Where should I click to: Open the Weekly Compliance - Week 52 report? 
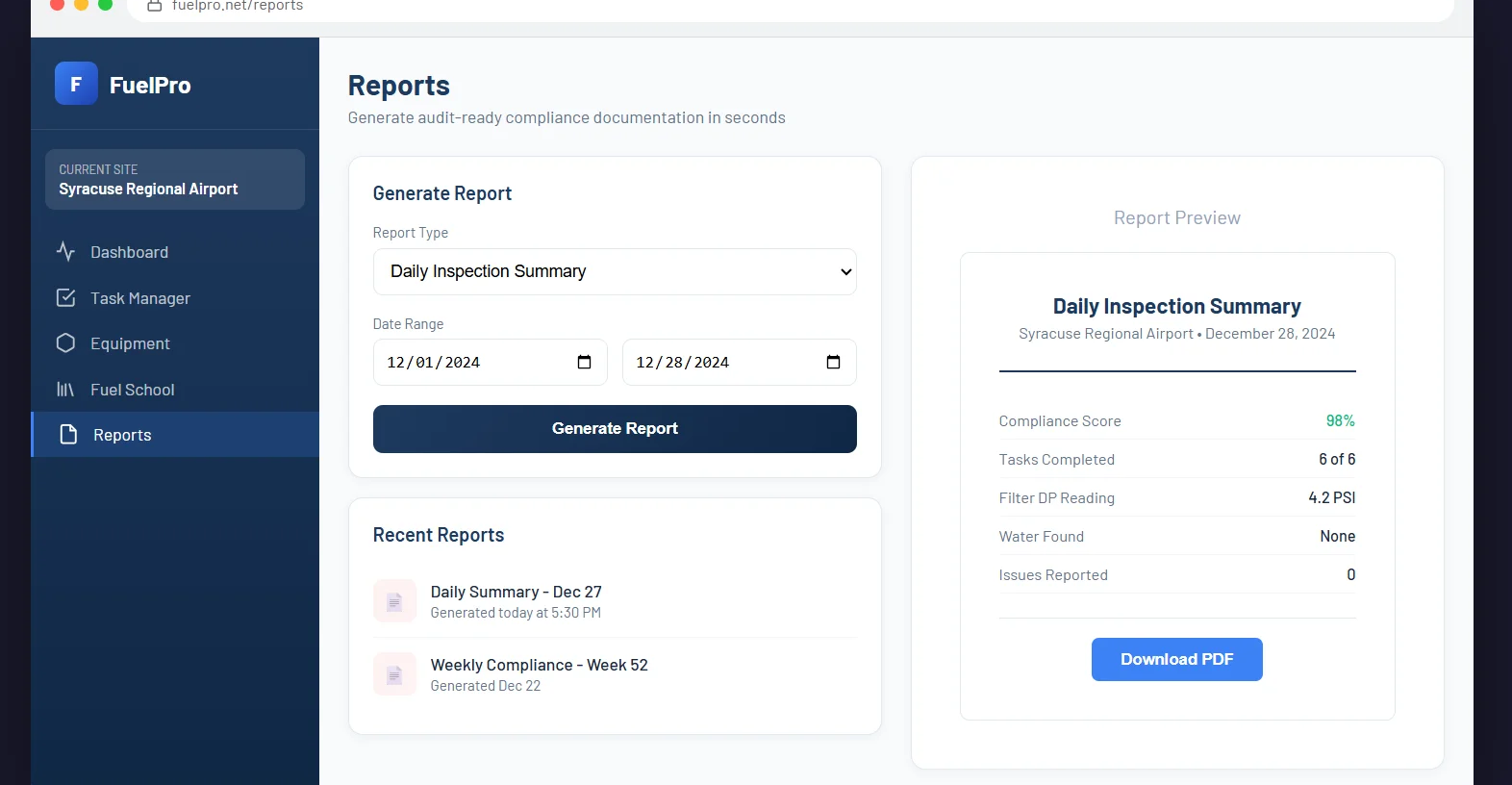point(615,674)
